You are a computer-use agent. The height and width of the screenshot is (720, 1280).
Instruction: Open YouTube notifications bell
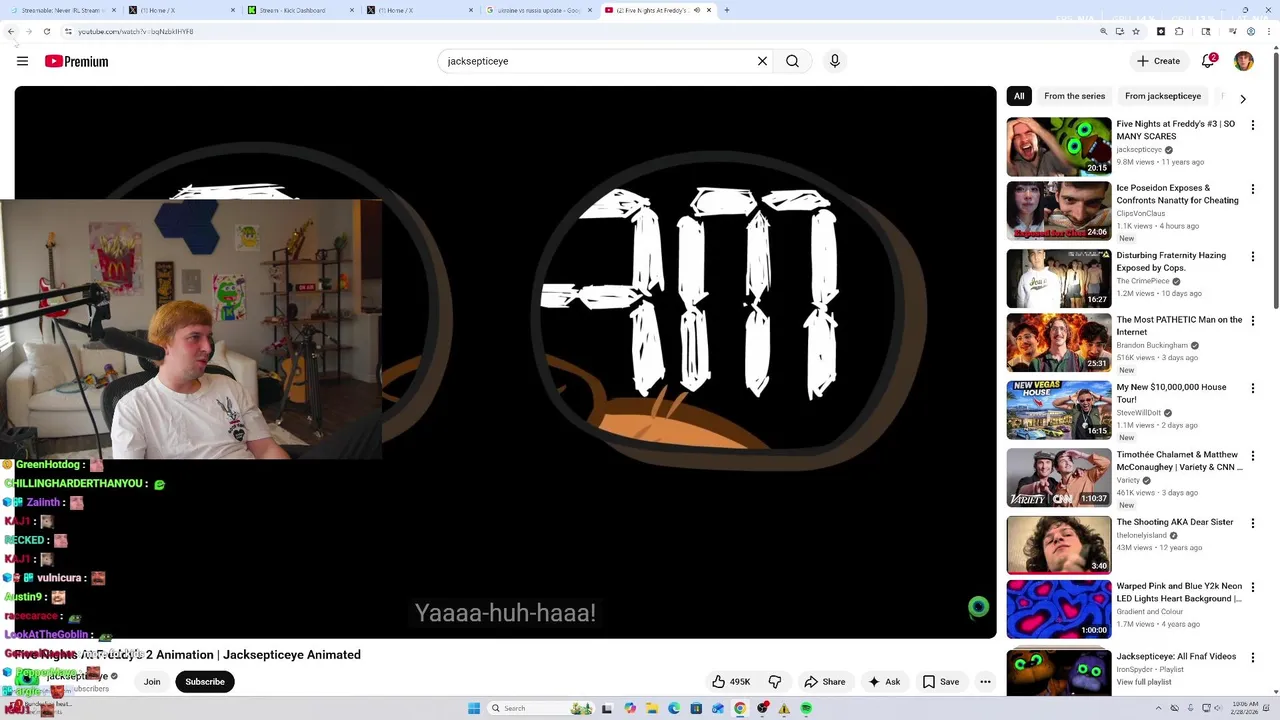[1208, 61]
